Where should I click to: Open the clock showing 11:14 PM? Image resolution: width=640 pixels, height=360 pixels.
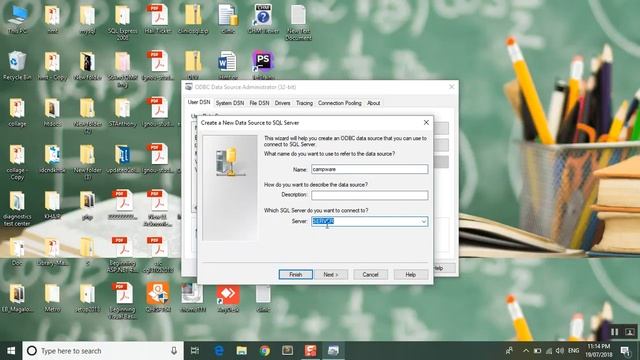coord(599,351)
